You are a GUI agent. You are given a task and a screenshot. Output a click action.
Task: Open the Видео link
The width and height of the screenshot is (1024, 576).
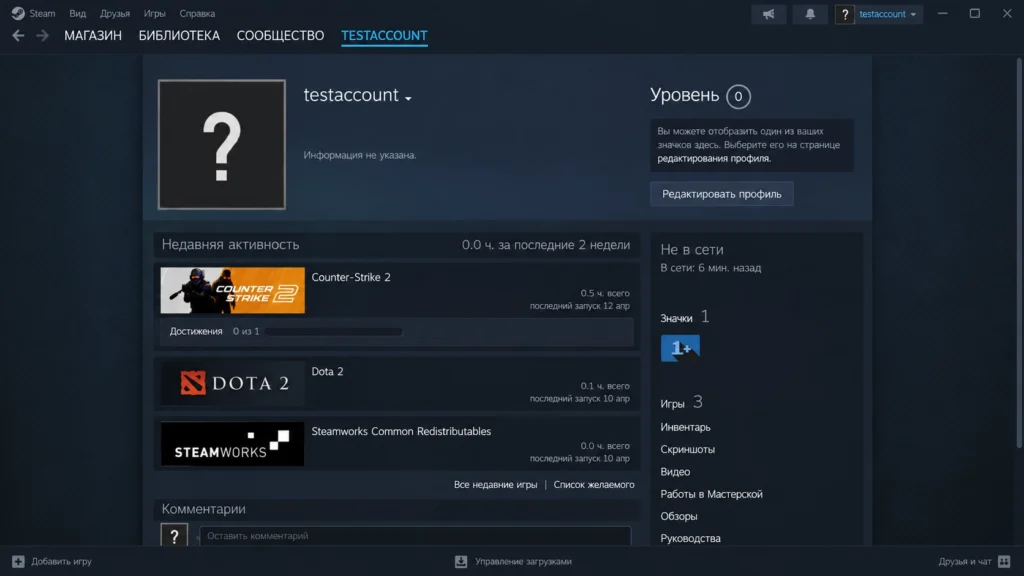[675, 472]
